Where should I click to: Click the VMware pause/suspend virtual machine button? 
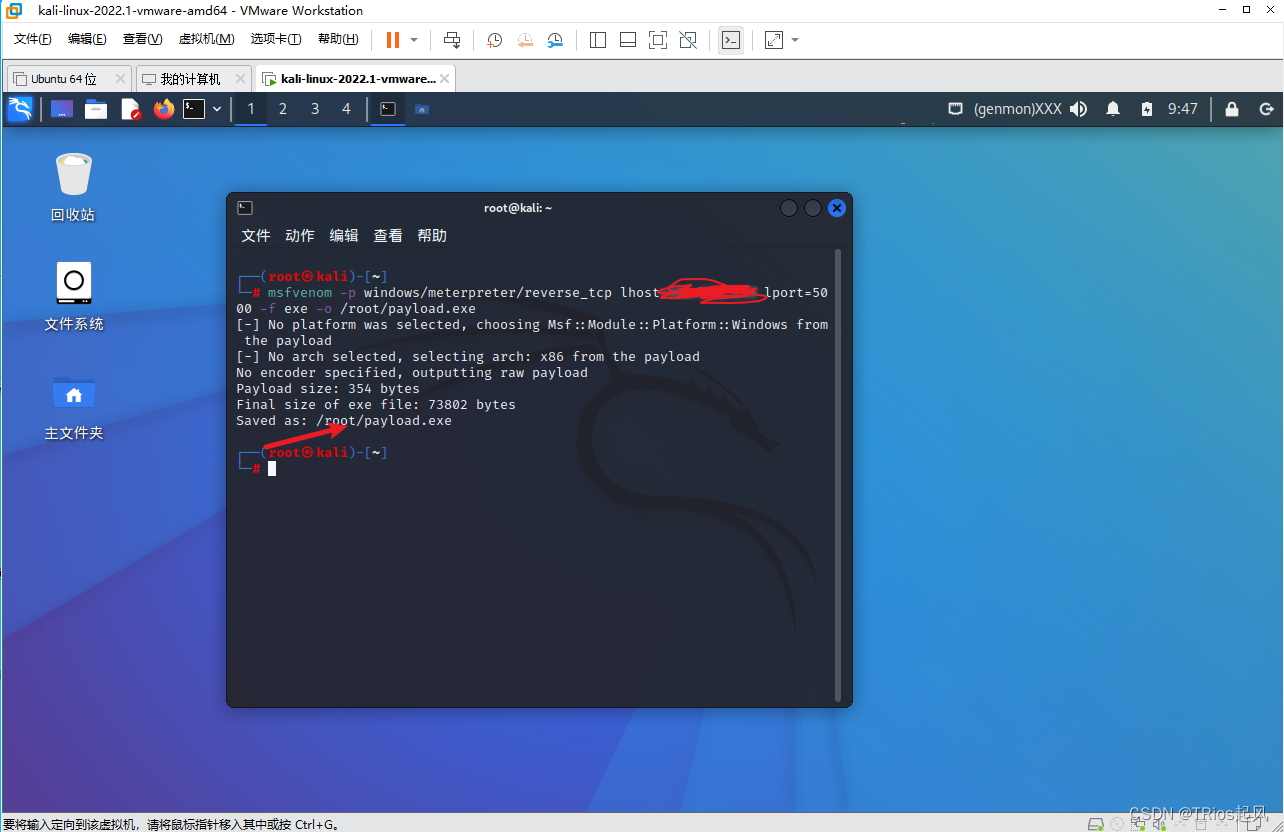click(392, 40)
